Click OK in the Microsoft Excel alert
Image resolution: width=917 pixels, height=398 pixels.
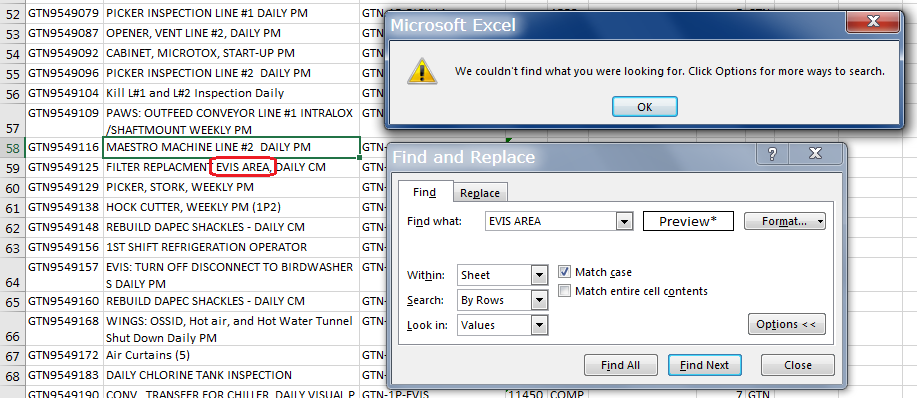[644, 107]
